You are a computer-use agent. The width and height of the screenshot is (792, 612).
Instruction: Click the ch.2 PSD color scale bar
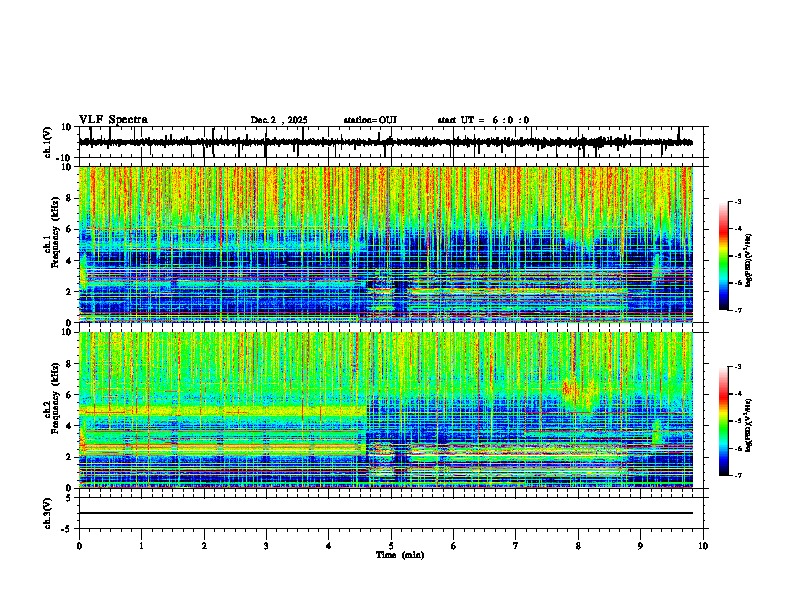point(723,421)
